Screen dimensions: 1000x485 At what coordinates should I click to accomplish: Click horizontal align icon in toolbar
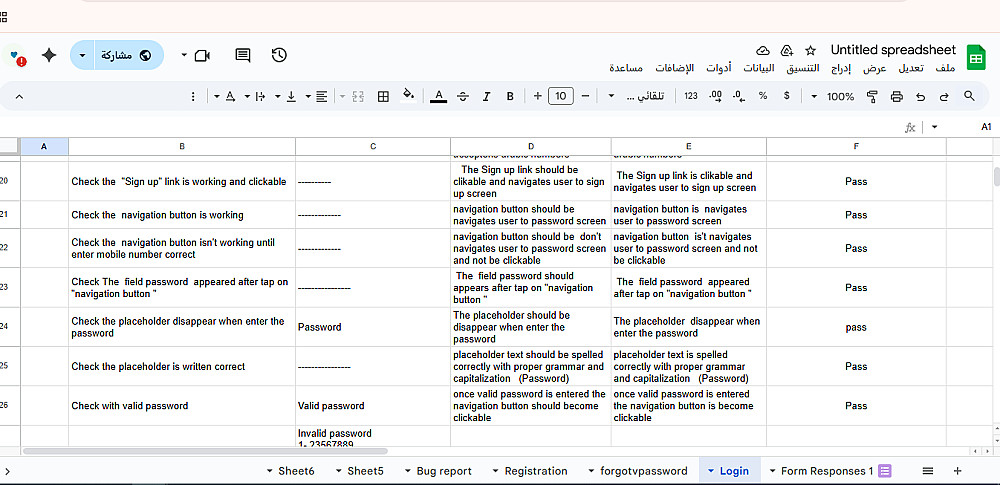(x=322, y=96)
